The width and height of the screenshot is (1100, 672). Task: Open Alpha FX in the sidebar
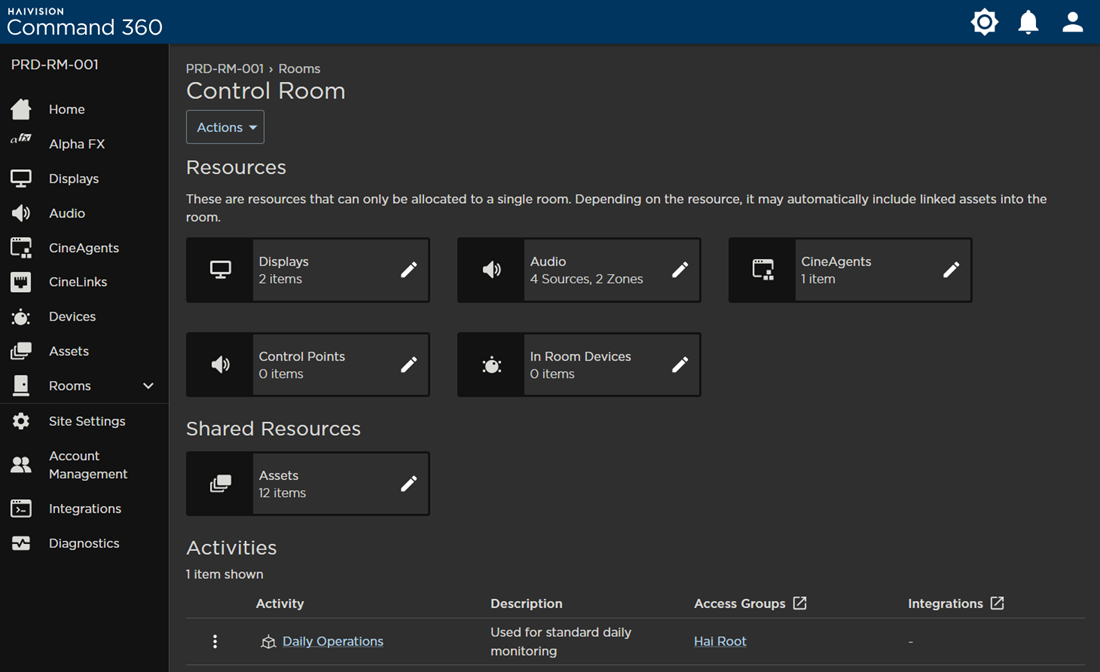point(76,144)
